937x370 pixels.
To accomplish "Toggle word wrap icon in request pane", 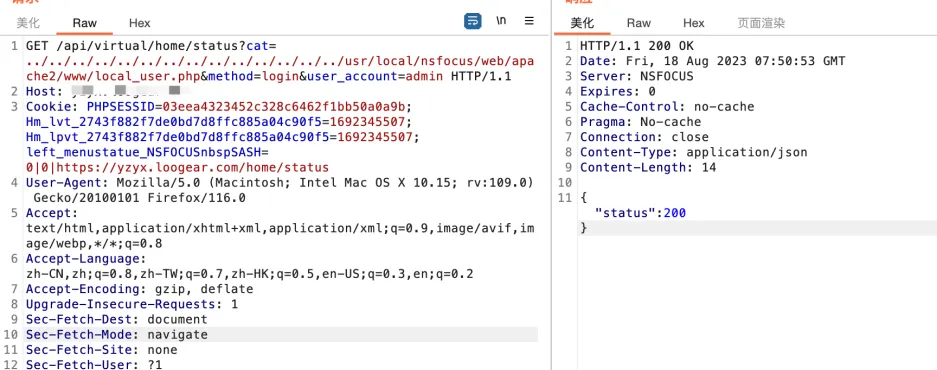I will click(473, 22).
